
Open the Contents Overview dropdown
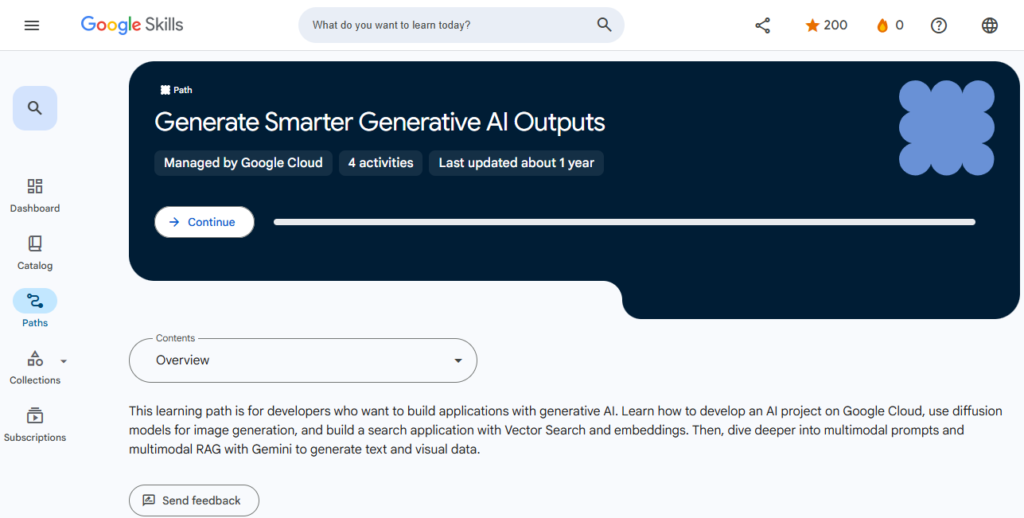(303, 360)
